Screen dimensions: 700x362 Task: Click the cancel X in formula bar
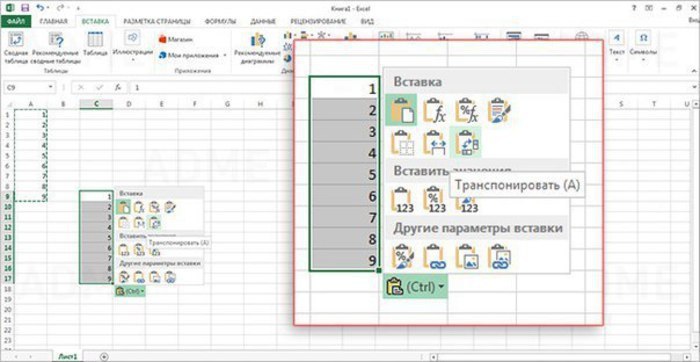pos(81,87)
